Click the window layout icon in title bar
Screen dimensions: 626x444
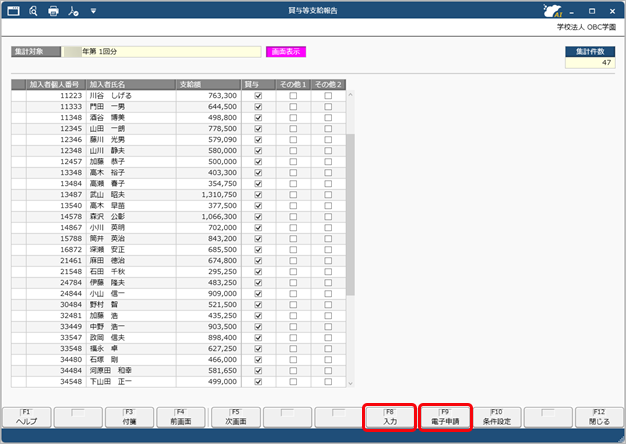pyautogui.click(x=12, y=11)
